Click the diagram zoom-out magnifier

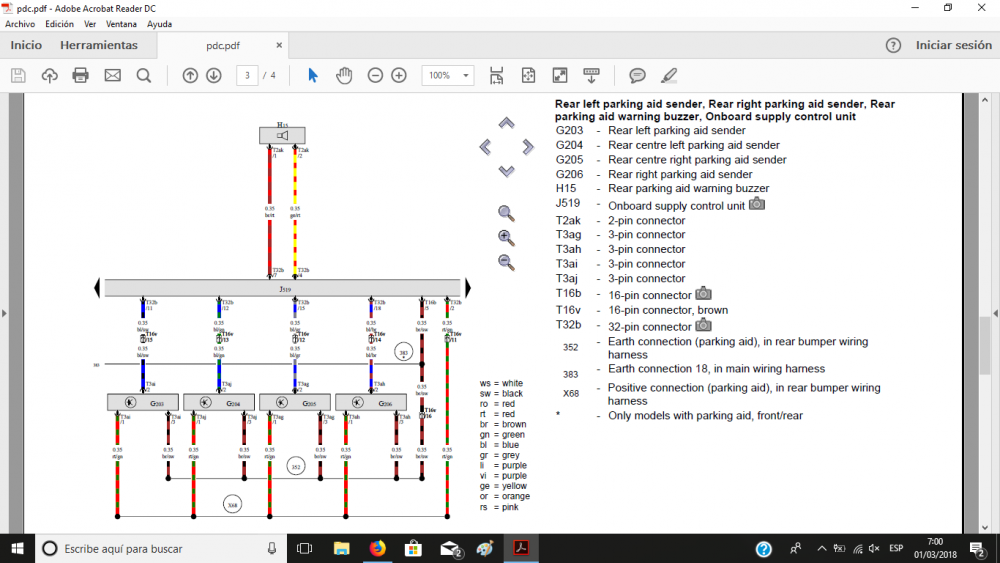[506, 262]
